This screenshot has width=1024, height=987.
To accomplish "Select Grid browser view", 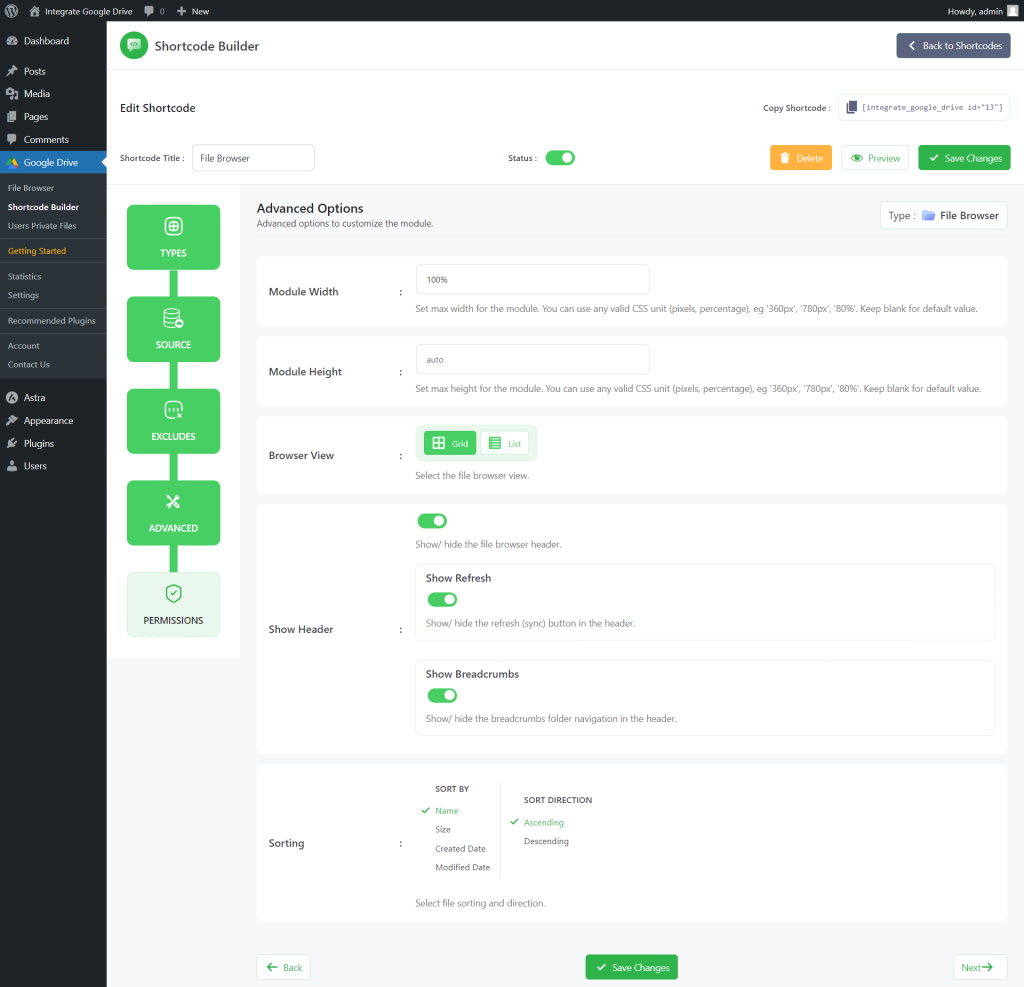I will tap(450, 444).
